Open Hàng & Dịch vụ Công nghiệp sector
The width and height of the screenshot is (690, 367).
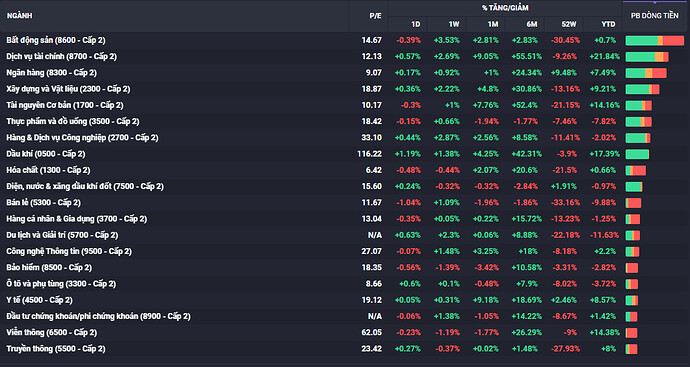pos(82,138)
